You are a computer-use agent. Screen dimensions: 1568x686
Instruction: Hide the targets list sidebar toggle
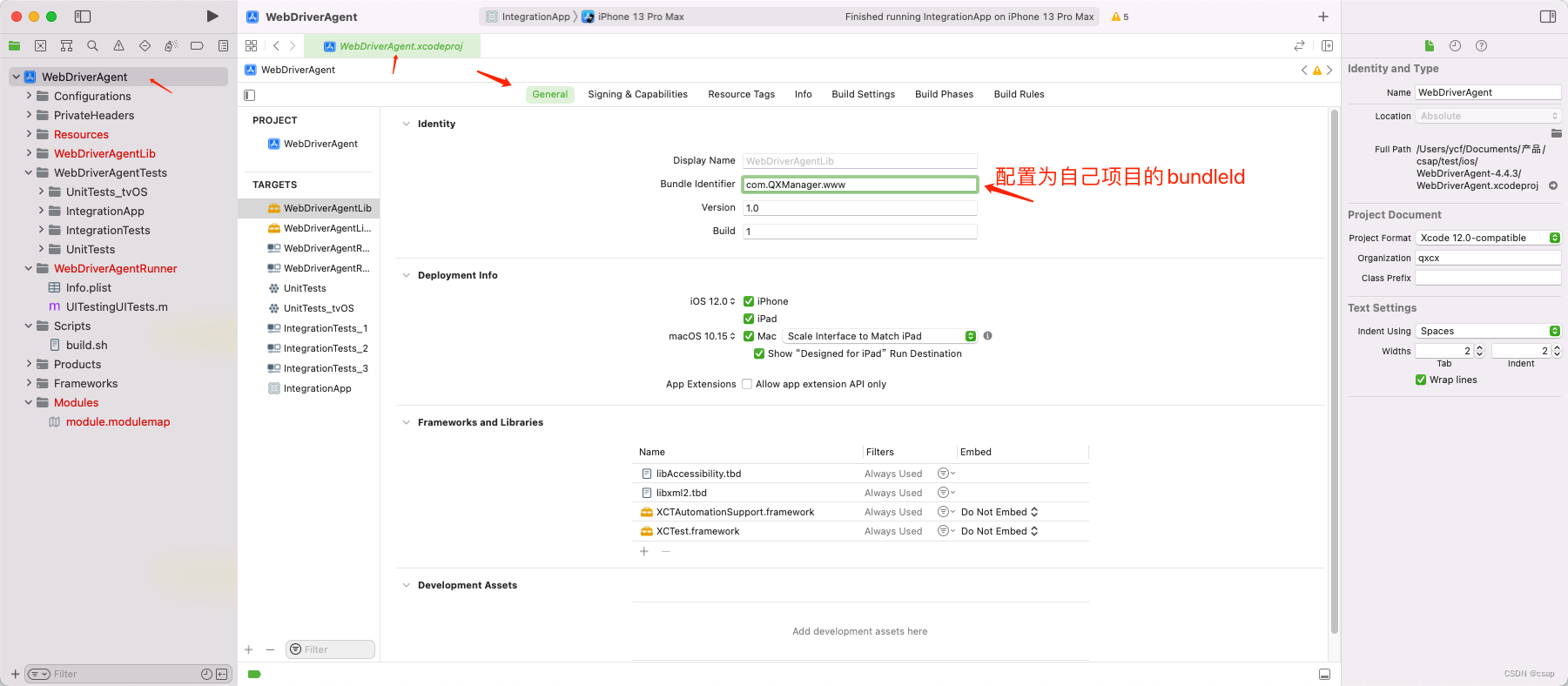point(250,95)
